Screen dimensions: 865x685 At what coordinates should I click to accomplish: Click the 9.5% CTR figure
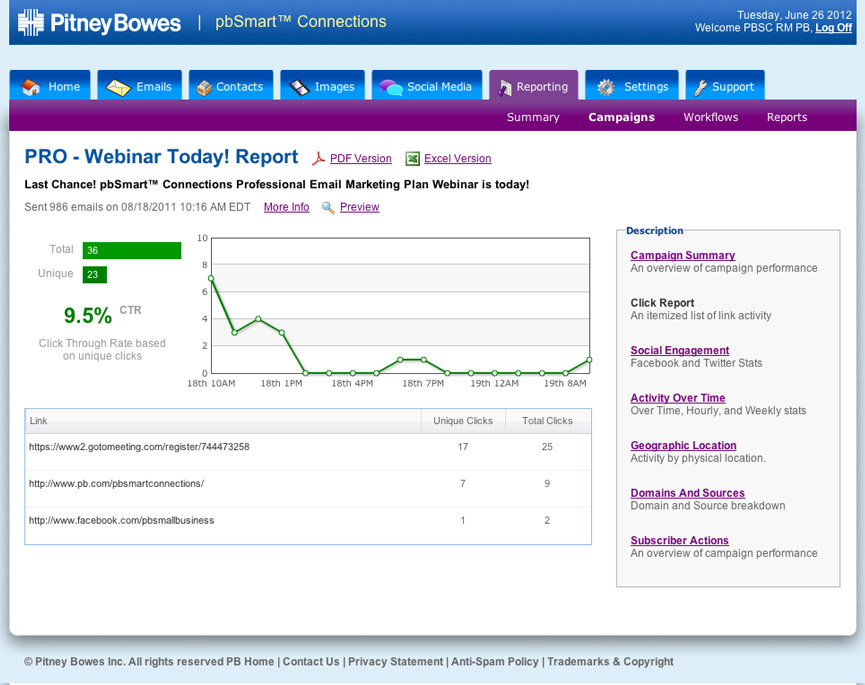[88, 316]
